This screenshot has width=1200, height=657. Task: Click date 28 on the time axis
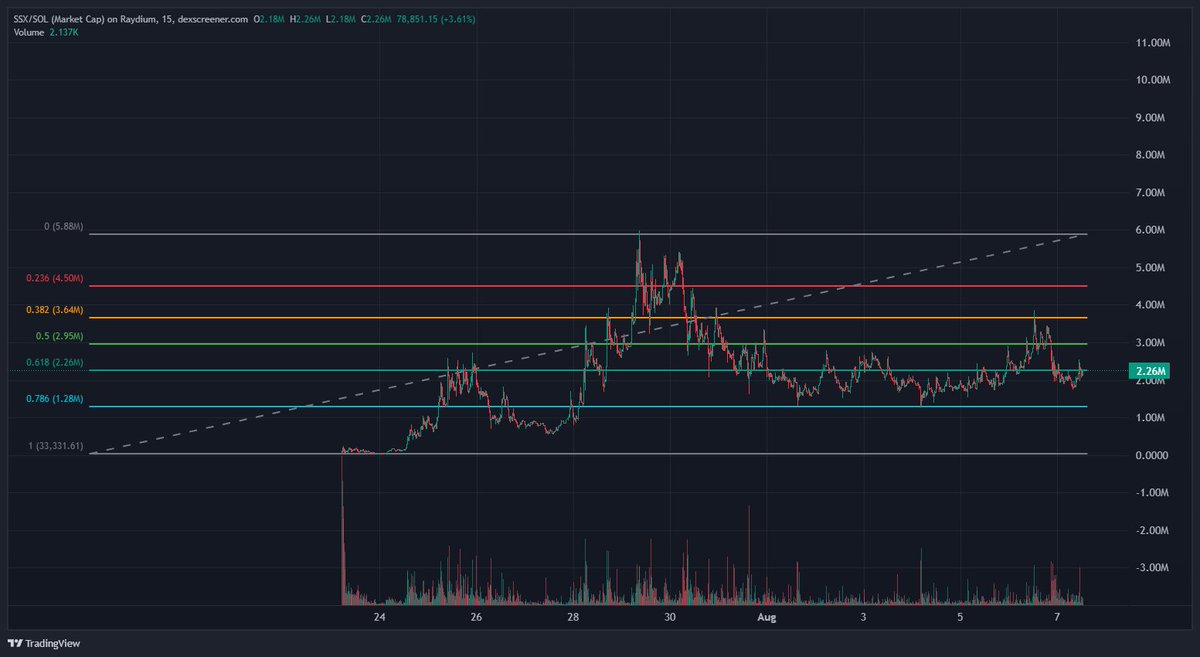573,618
